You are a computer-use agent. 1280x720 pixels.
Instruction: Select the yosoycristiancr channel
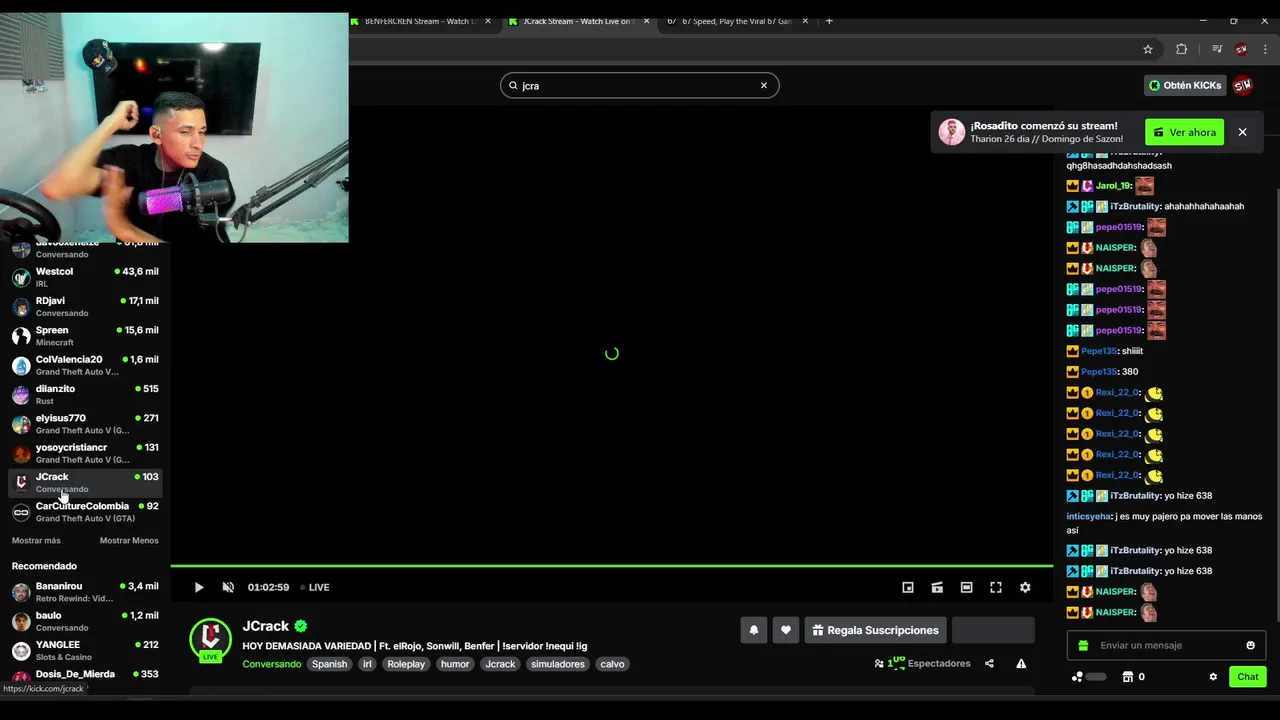pyautogui.click(x=85, y=453)
